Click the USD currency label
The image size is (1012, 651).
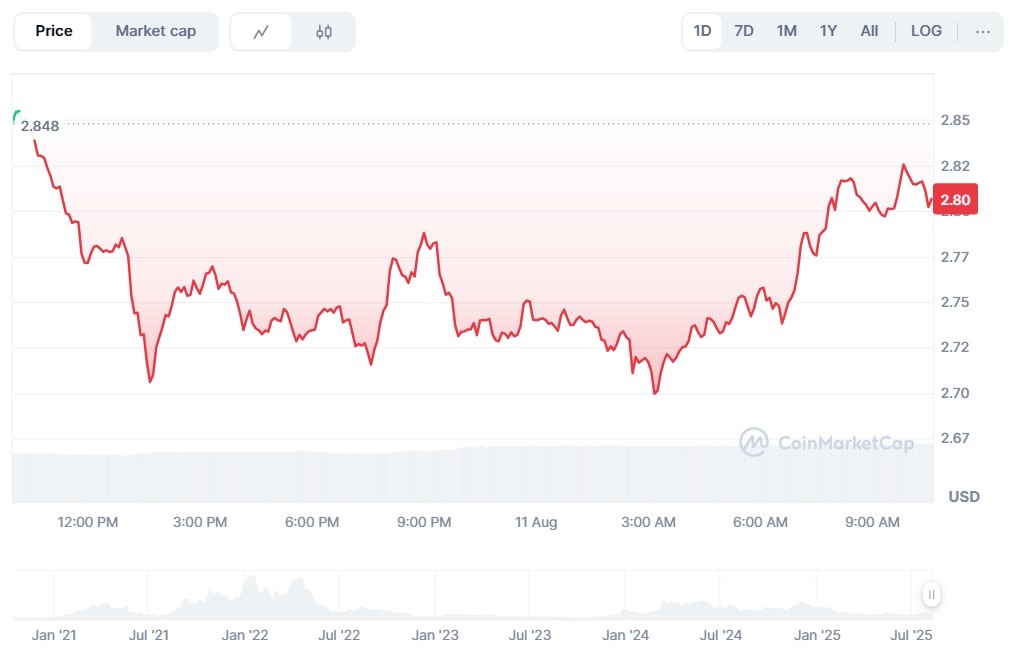(x=964, y=497)
